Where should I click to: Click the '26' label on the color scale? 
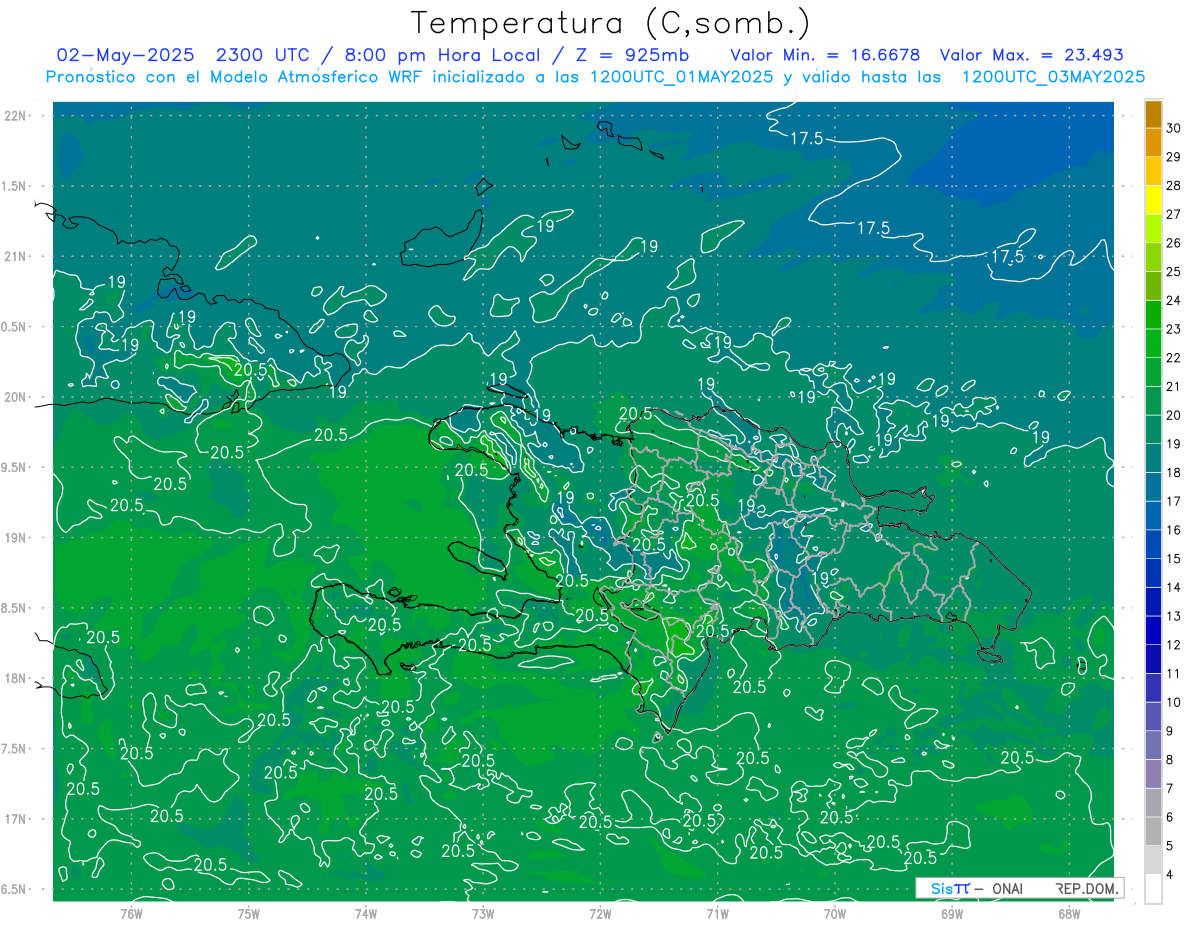click(x=1173, y=243)
